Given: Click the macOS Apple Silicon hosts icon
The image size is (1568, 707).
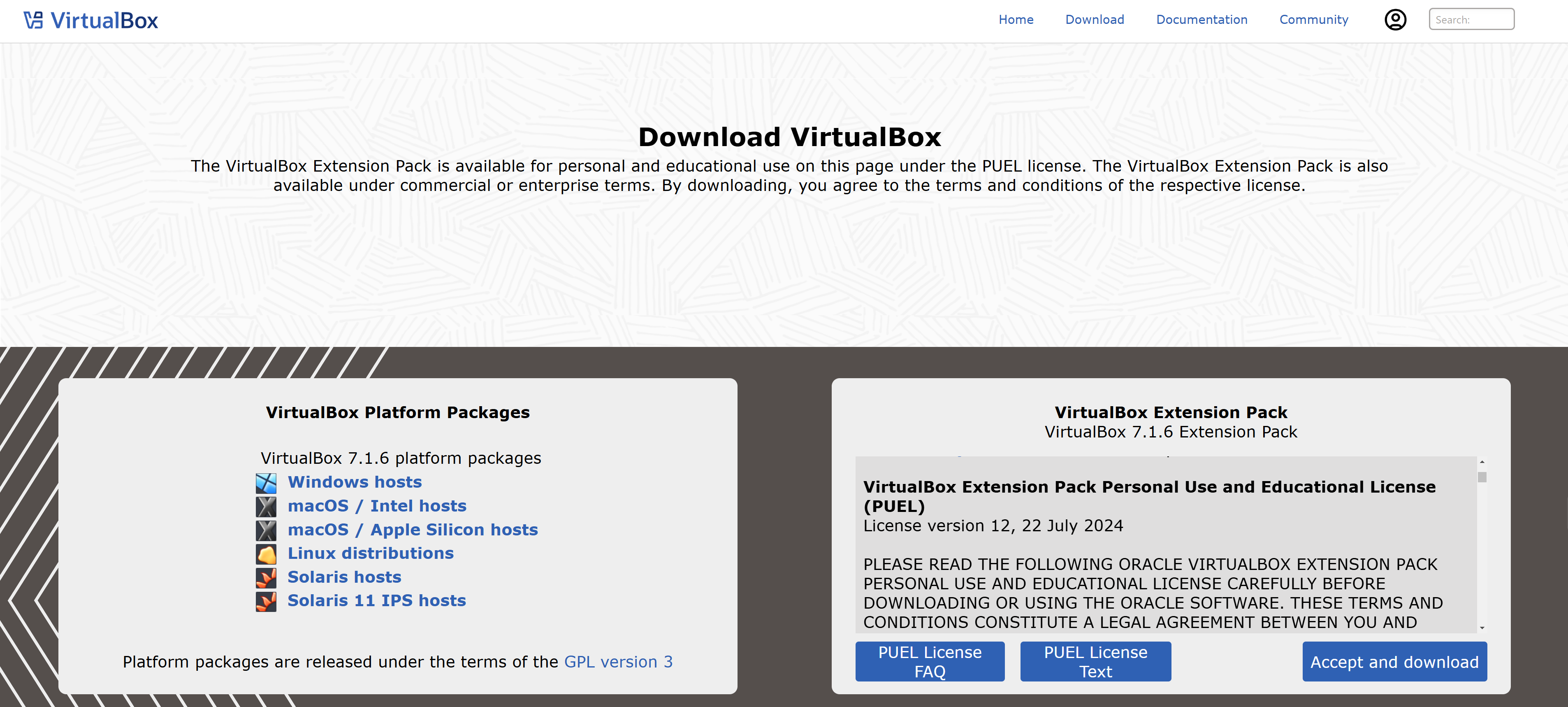Looking at the screenshot, I should click(266, 530).
